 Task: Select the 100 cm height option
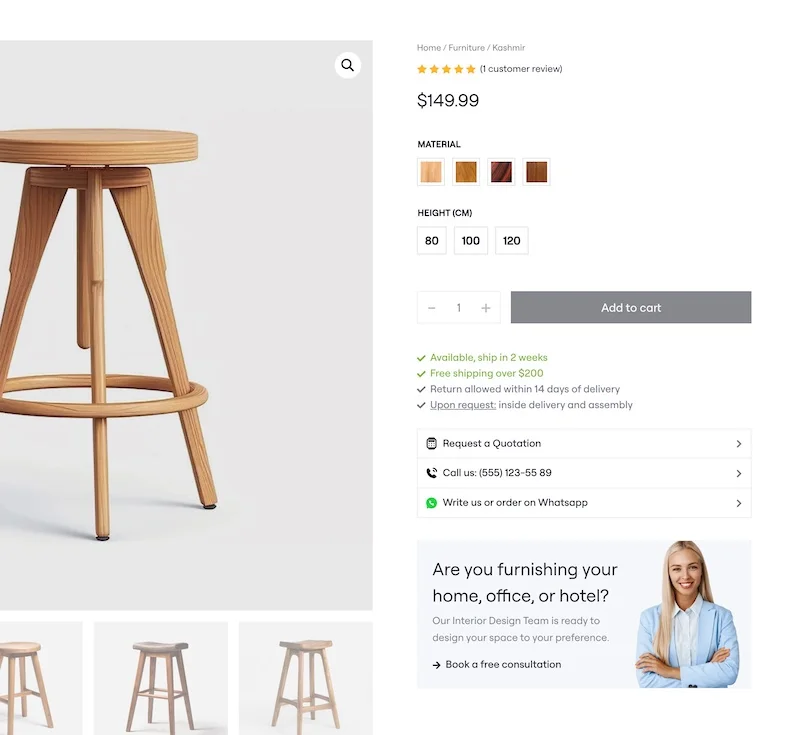(x=470, y=240)
